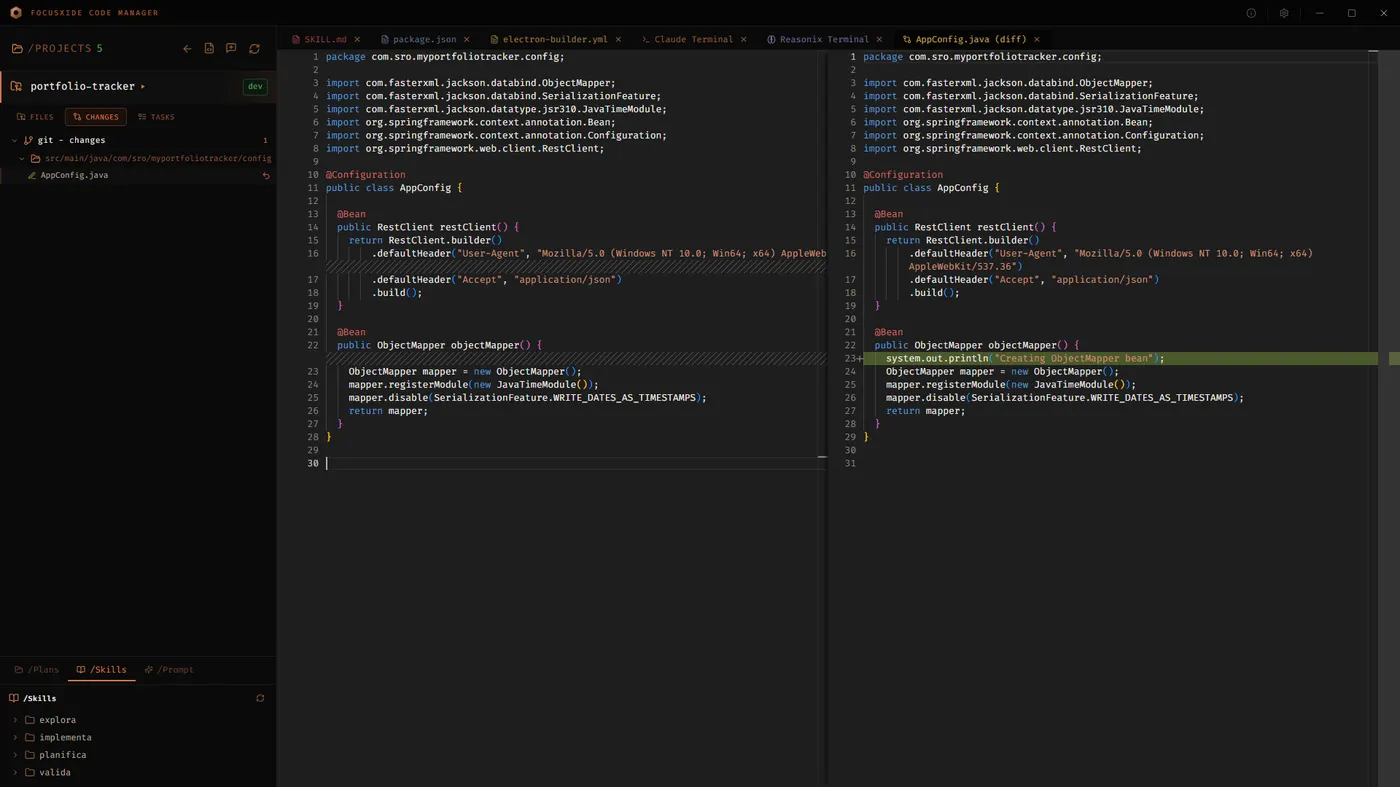Click the planifica folder icon
Image resolution: width=1400 pixels, height=787 pixels.
point(30,755)
